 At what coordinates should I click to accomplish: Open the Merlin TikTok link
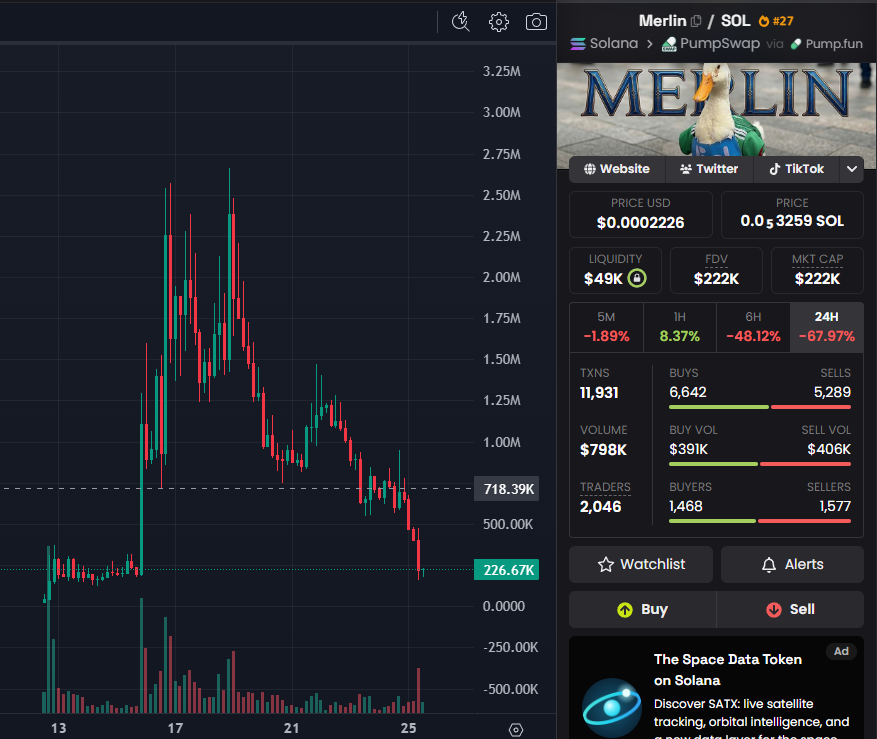796,169
